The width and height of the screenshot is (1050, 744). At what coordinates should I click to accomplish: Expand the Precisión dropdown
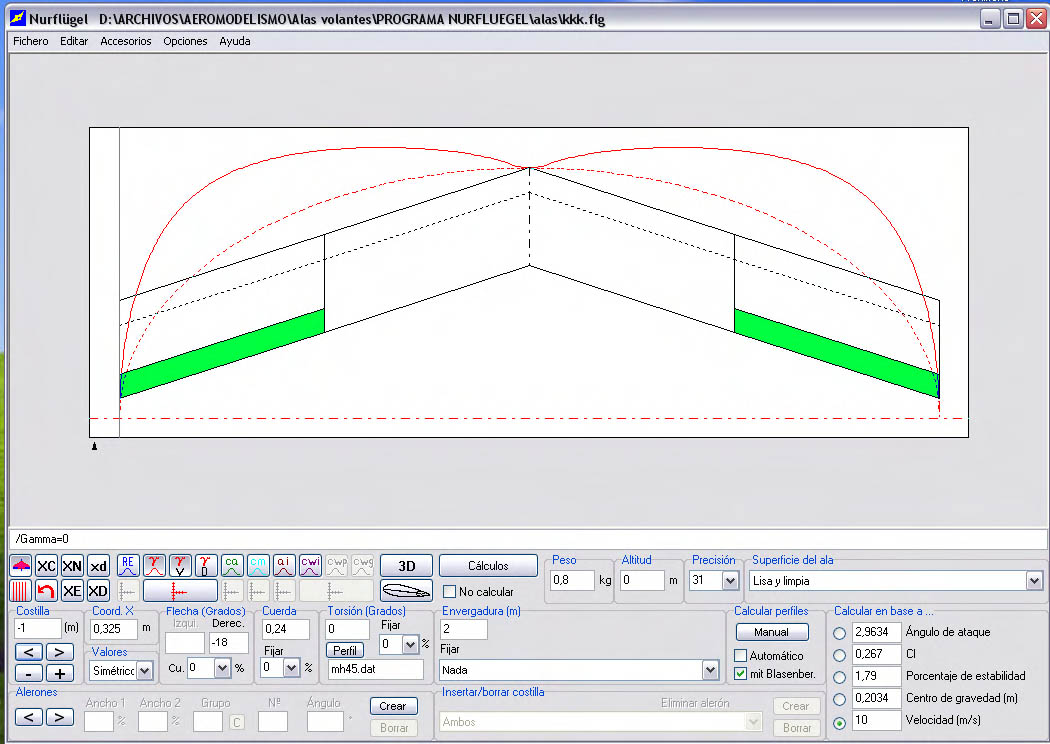[729, 580]
